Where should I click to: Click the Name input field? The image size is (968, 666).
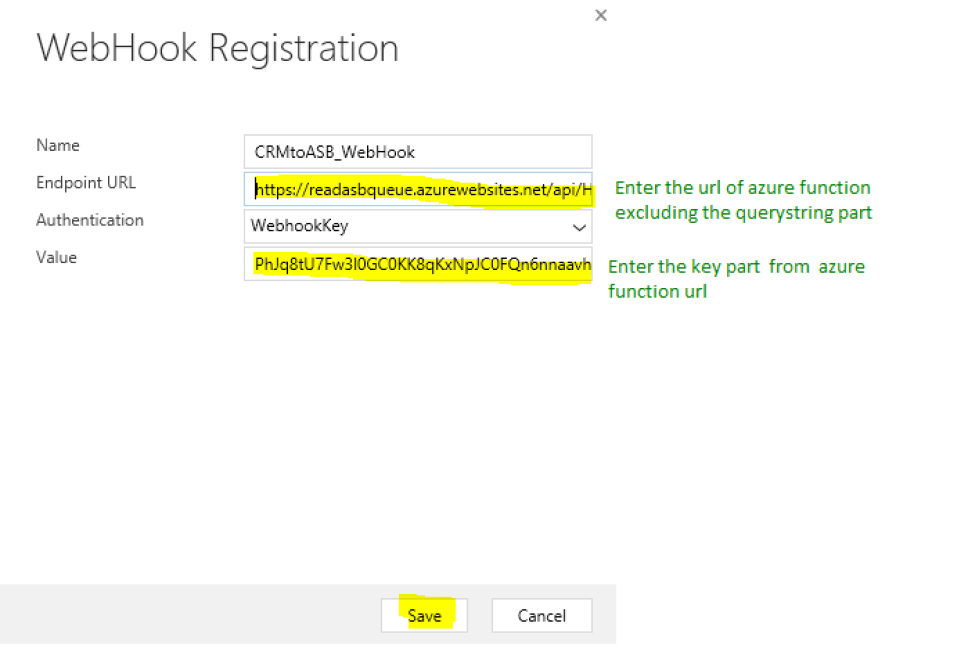418,151
